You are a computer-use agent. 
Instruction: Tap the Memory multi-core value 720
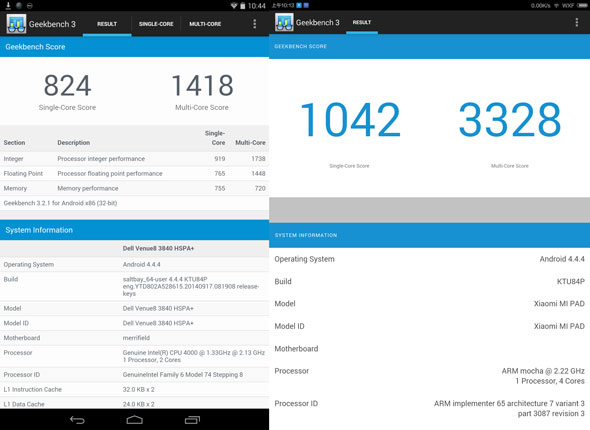[260, 188]
